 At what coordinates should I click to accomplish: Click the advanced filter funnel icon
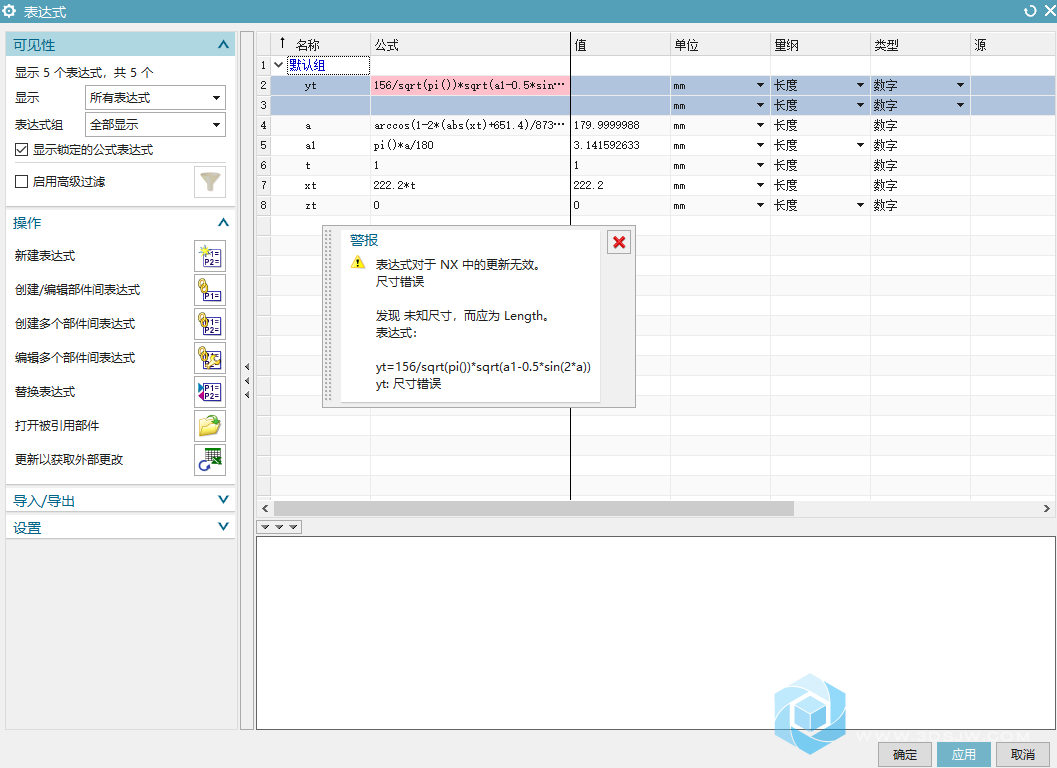coord(210,182)
